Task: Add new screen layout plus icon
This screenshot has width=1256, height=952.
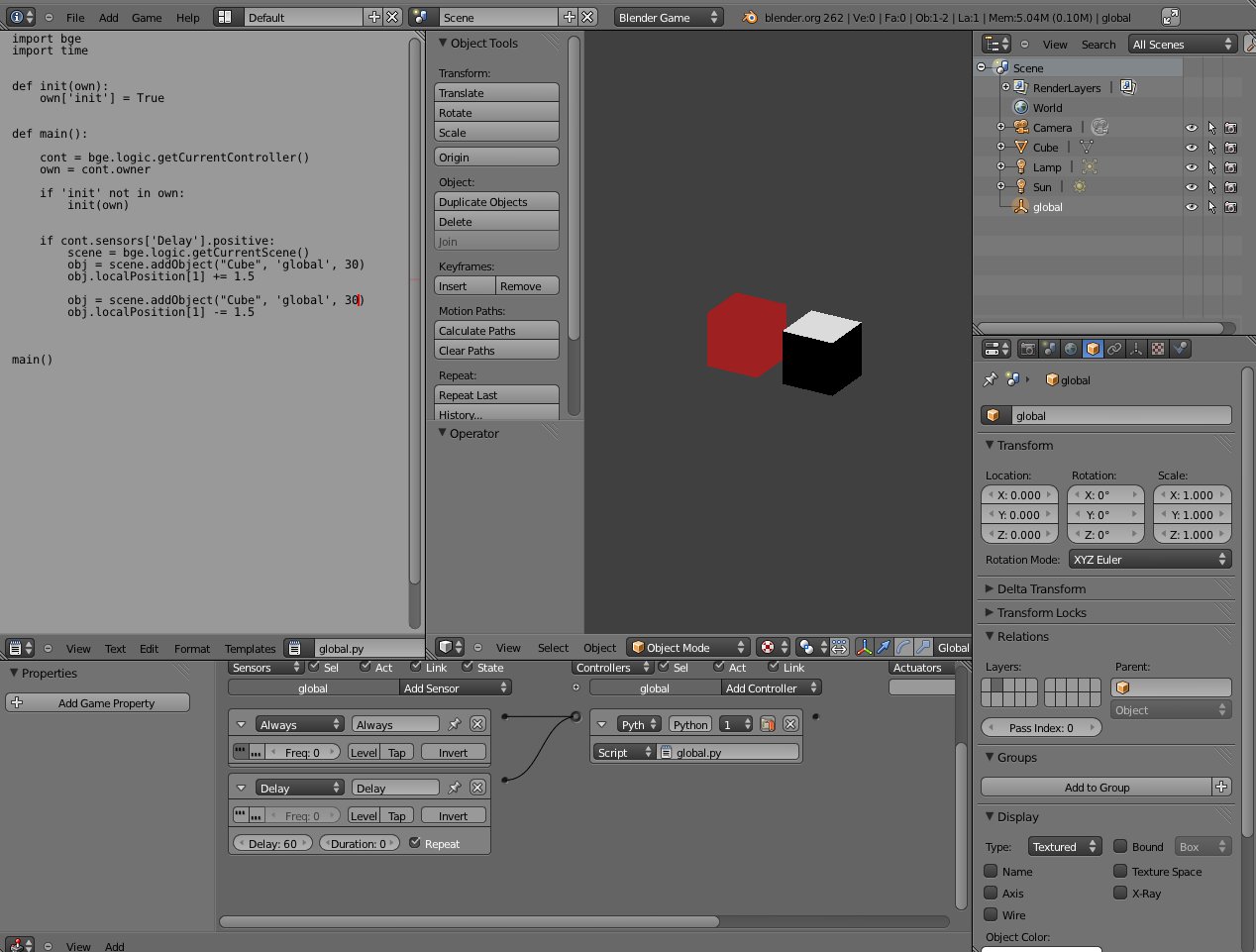Action: [373, 17]
